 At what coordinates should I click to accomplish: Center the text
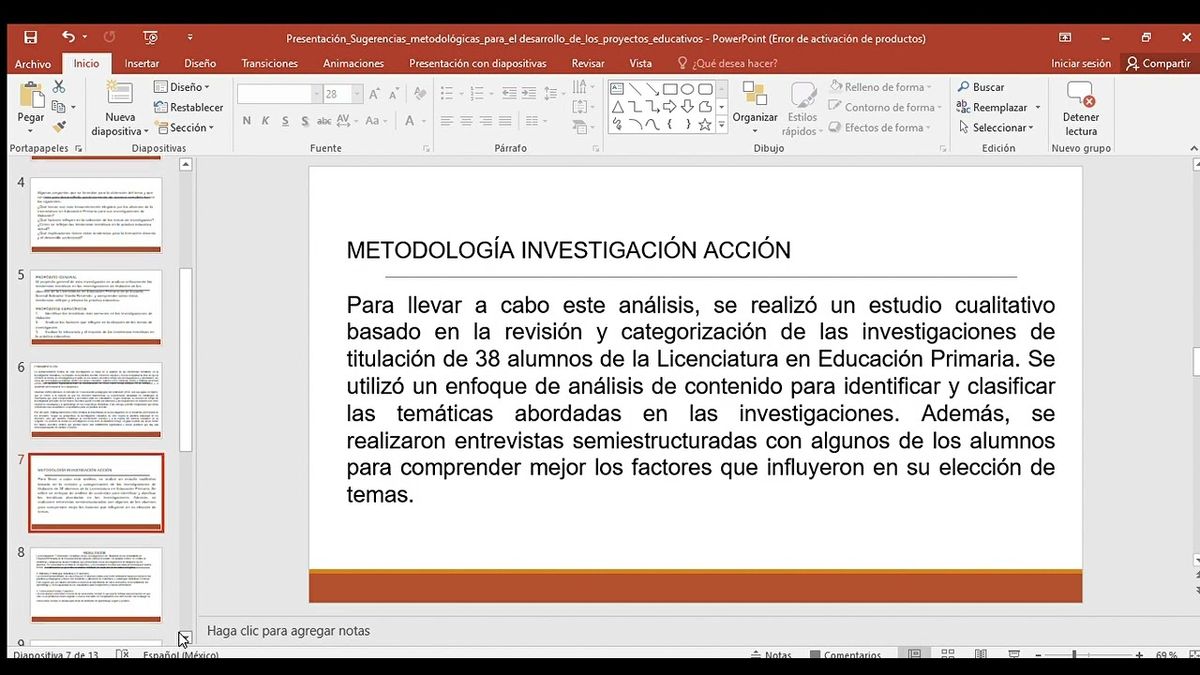pos(466,121)
